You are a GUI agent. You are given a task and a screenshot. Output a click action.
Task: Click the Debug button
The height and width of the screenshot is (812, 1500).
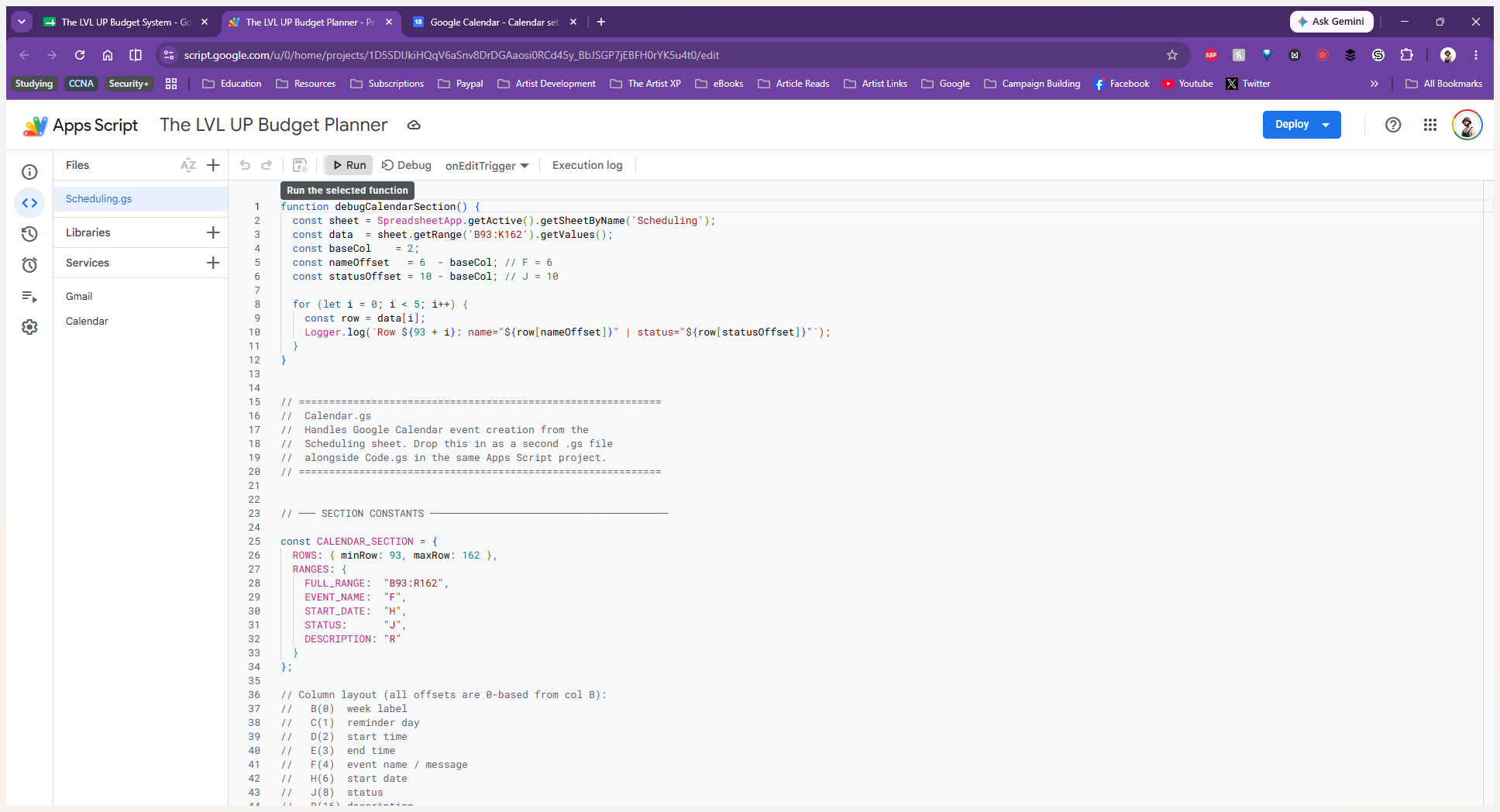[406, 165]
